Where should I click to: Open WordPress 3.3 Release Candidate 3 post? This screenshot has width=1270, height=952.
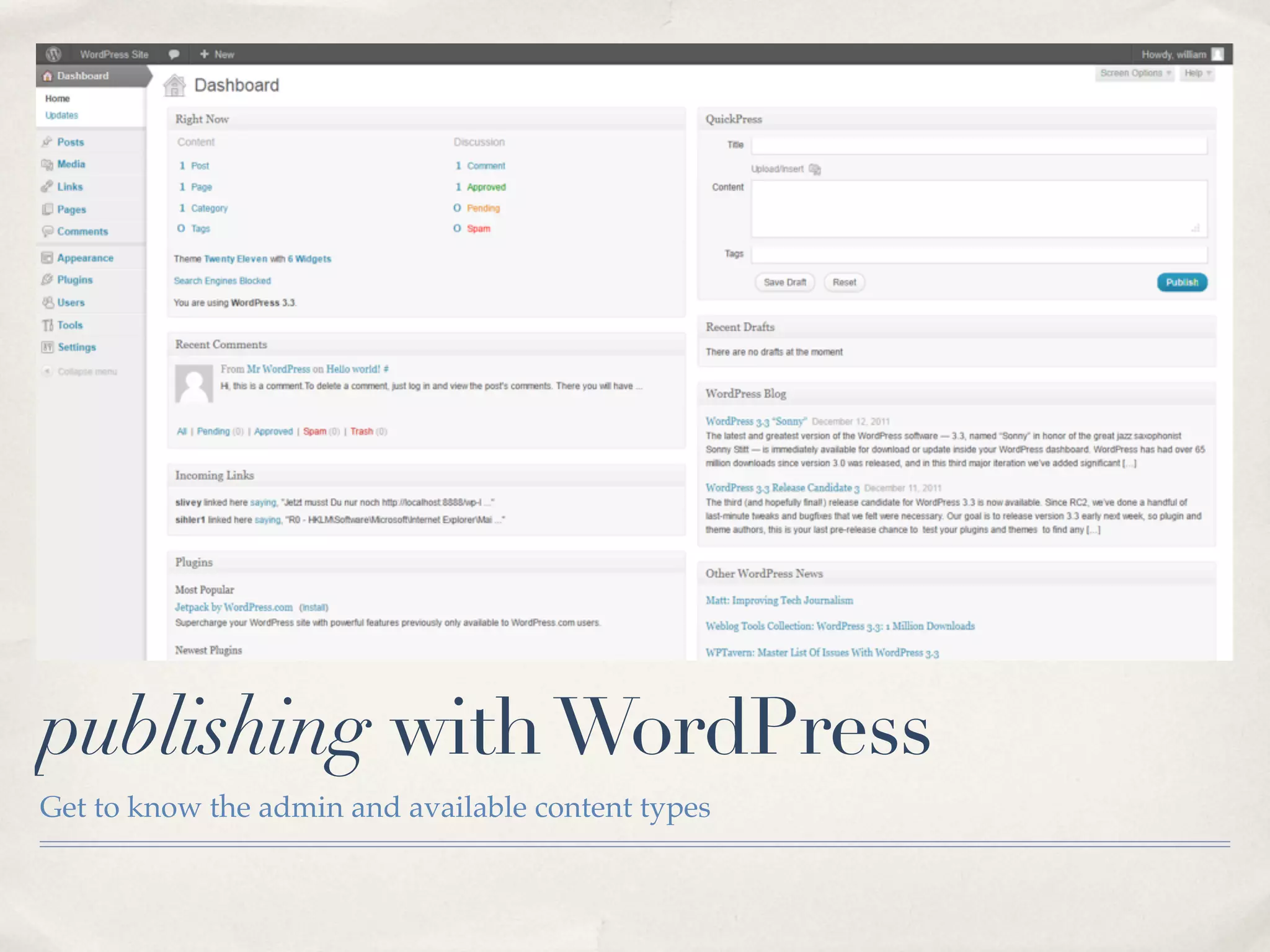click(x=783, y=488)
